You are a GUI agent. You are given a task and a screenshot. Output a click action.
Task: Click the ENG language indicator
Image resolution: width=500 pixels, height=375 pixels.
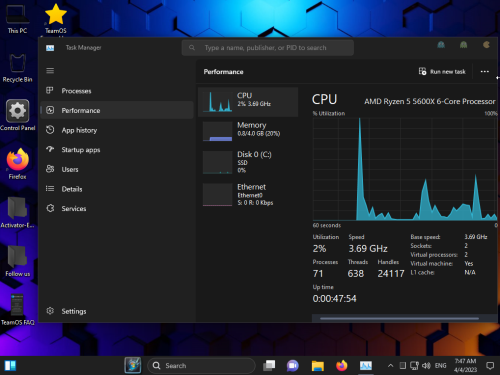[440, 366]
